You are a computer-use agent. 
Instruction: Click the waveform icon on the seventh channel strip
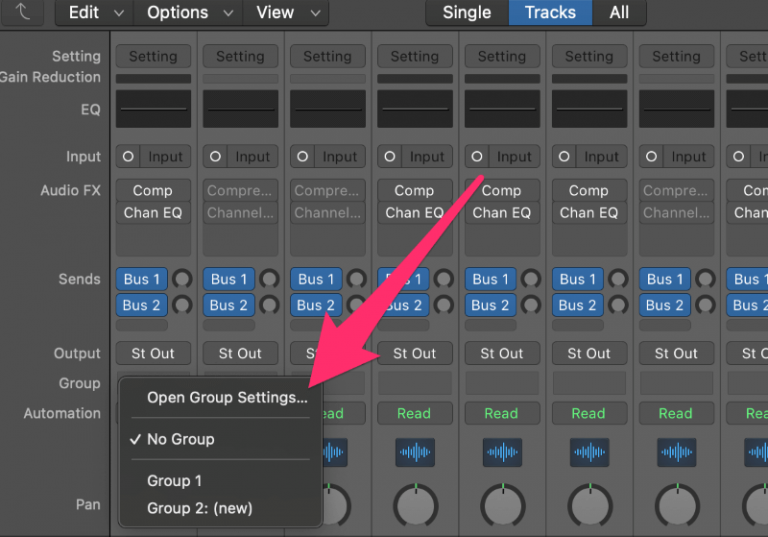(x=676, y=452)
